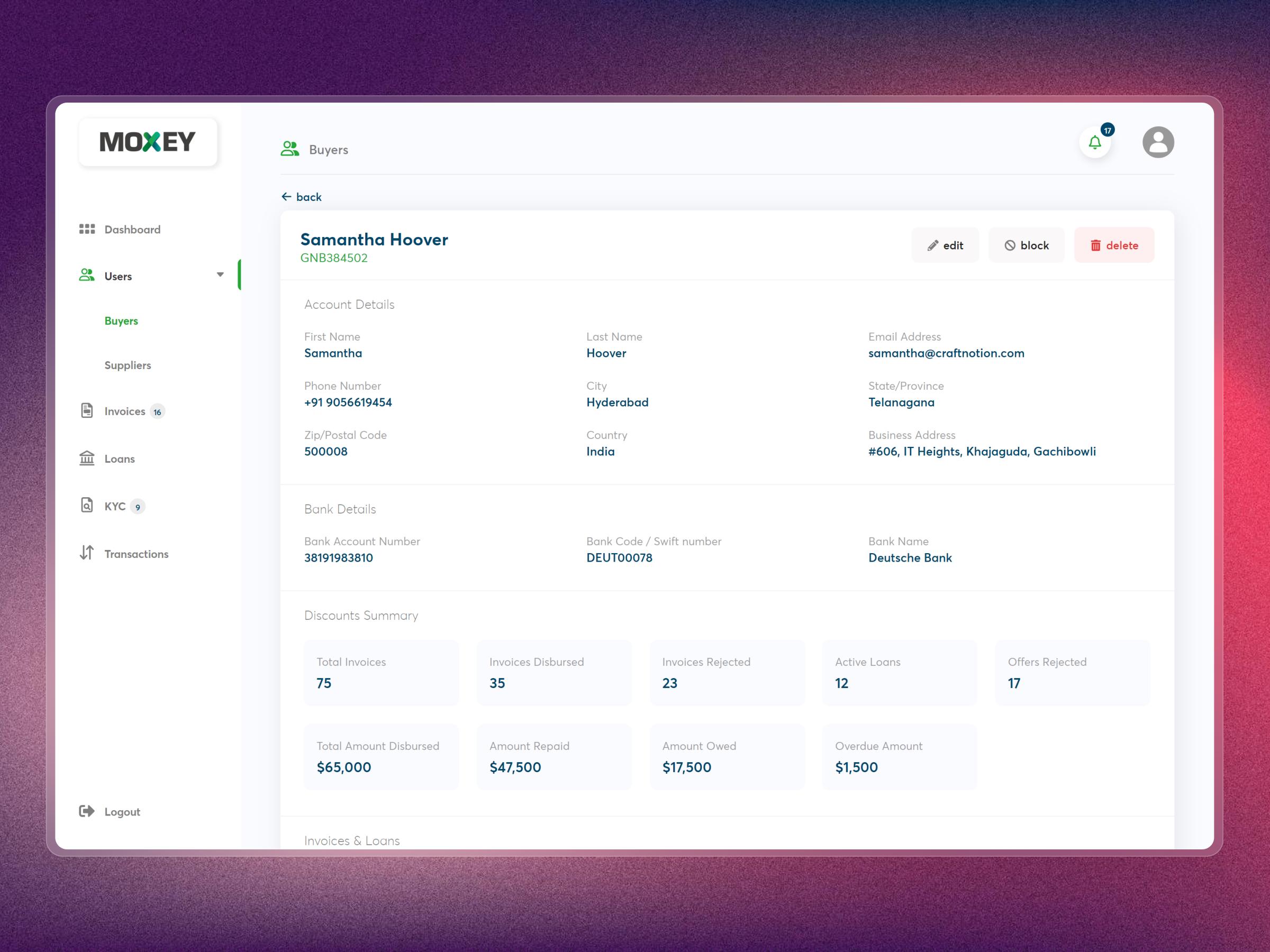This screenshot has width=1270, height=952.
Task: Click the block circle icon
Action: [x=1010, y=245]
